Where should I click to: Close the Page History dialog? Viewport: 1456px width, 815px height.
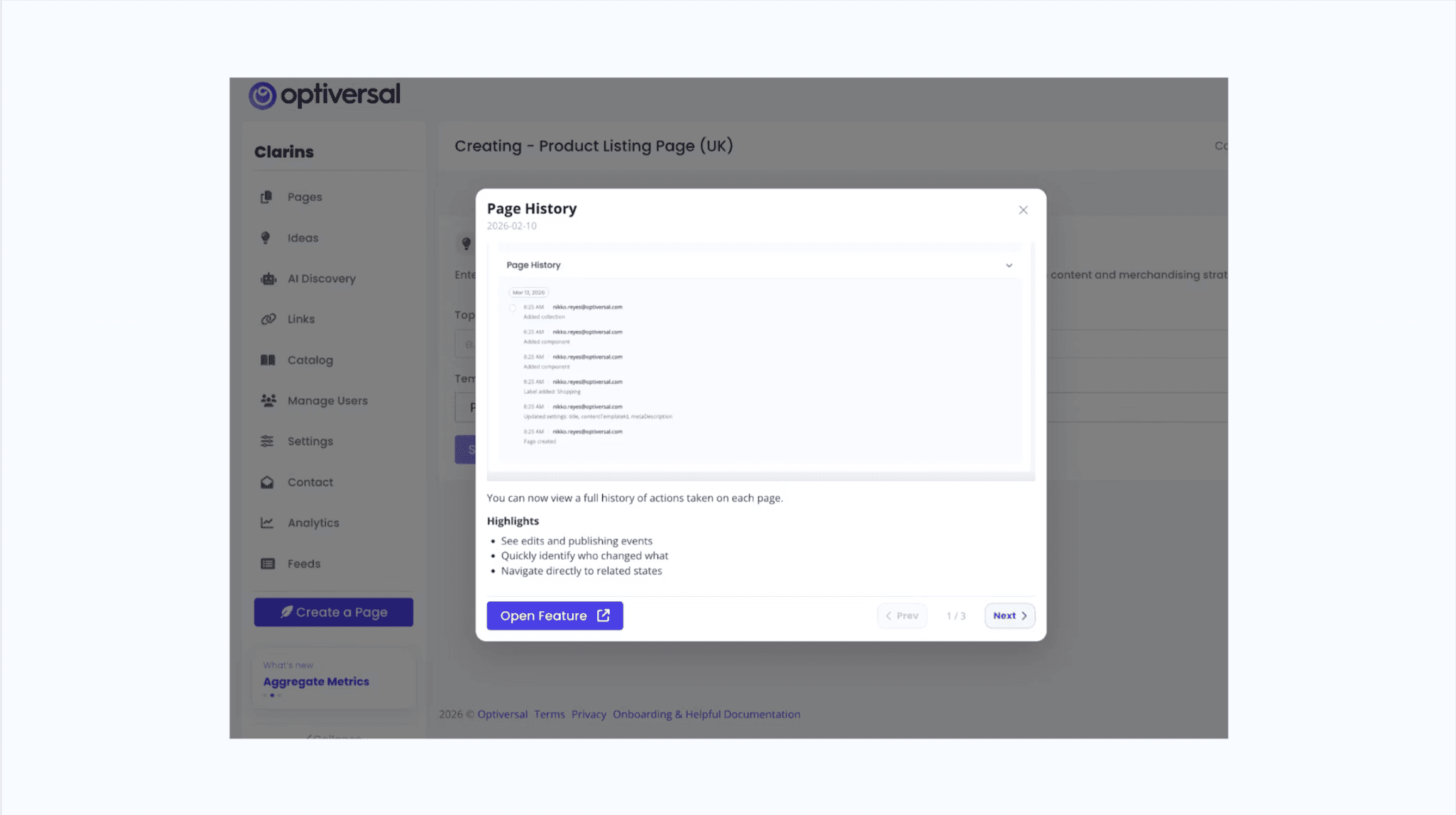[1023, 210]
